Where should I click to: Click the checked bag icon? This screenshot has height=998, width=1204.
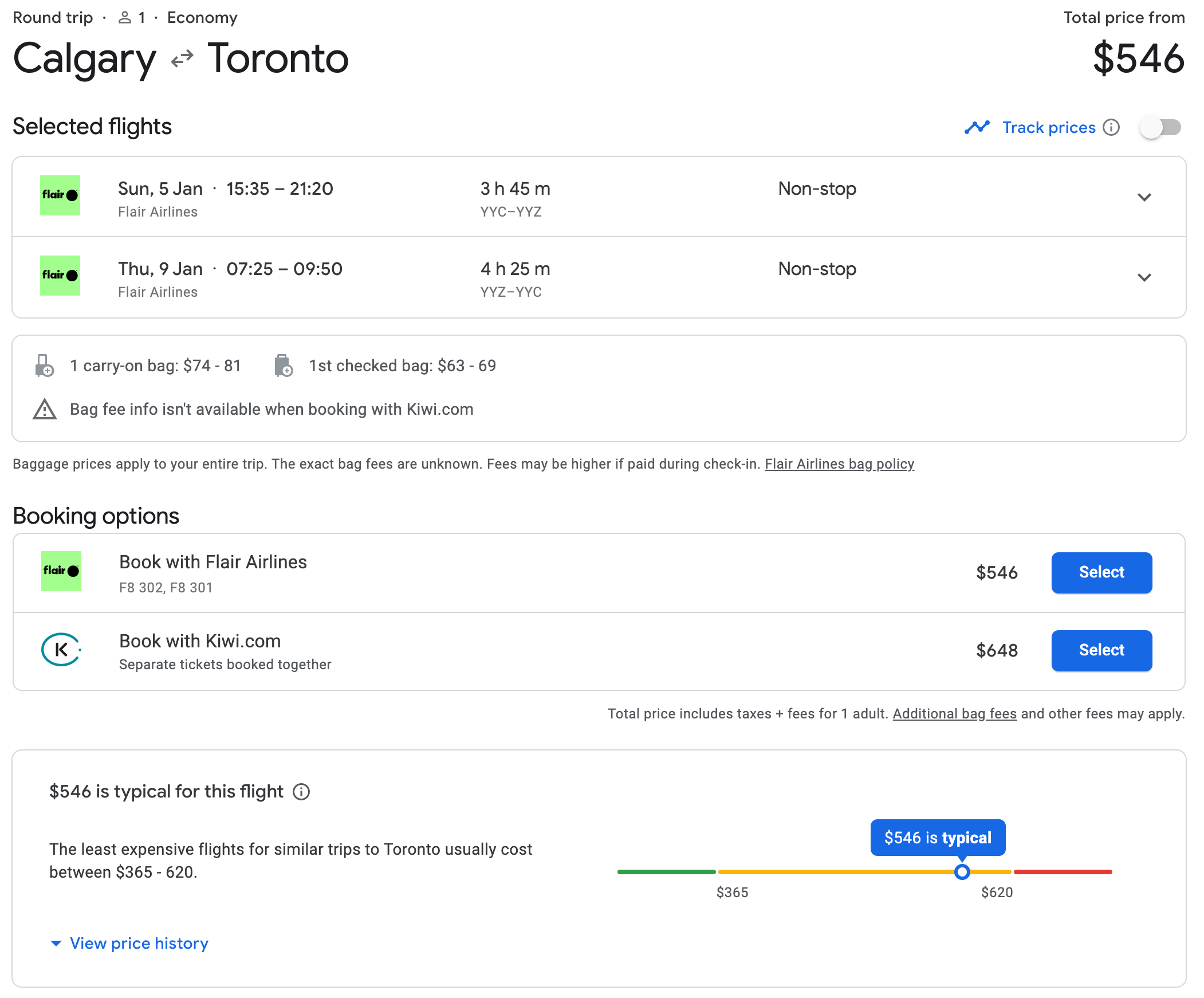coord(283,366)
